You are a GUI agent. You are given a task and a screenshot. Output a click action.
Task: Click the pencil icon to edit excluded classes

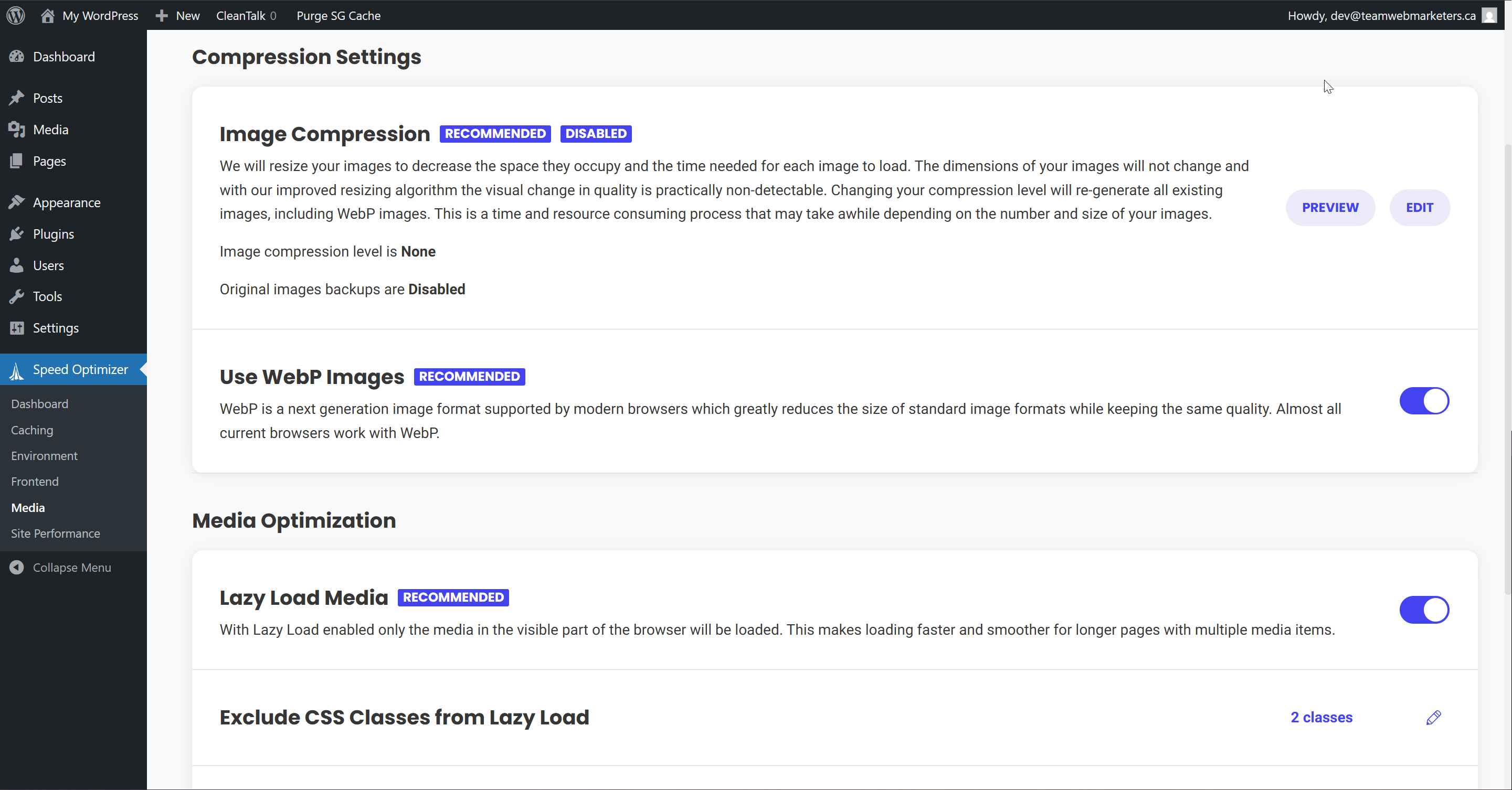(x=1433, y=717)
